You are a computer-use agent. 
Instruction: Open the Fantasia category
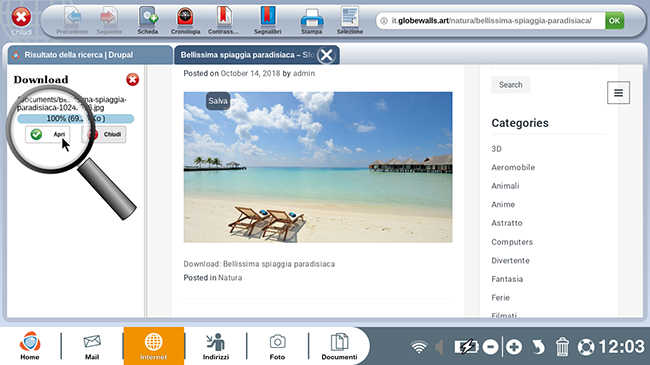click(507, 279)
